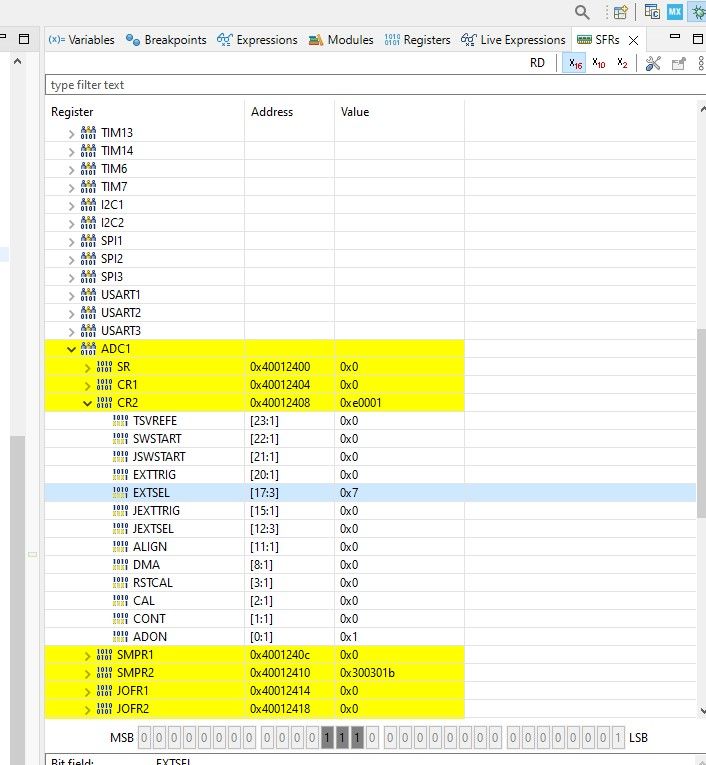Viewport: 706px width, 765px height.
Task: Minimize the SFRs view panel
Action: coord(675,36)
